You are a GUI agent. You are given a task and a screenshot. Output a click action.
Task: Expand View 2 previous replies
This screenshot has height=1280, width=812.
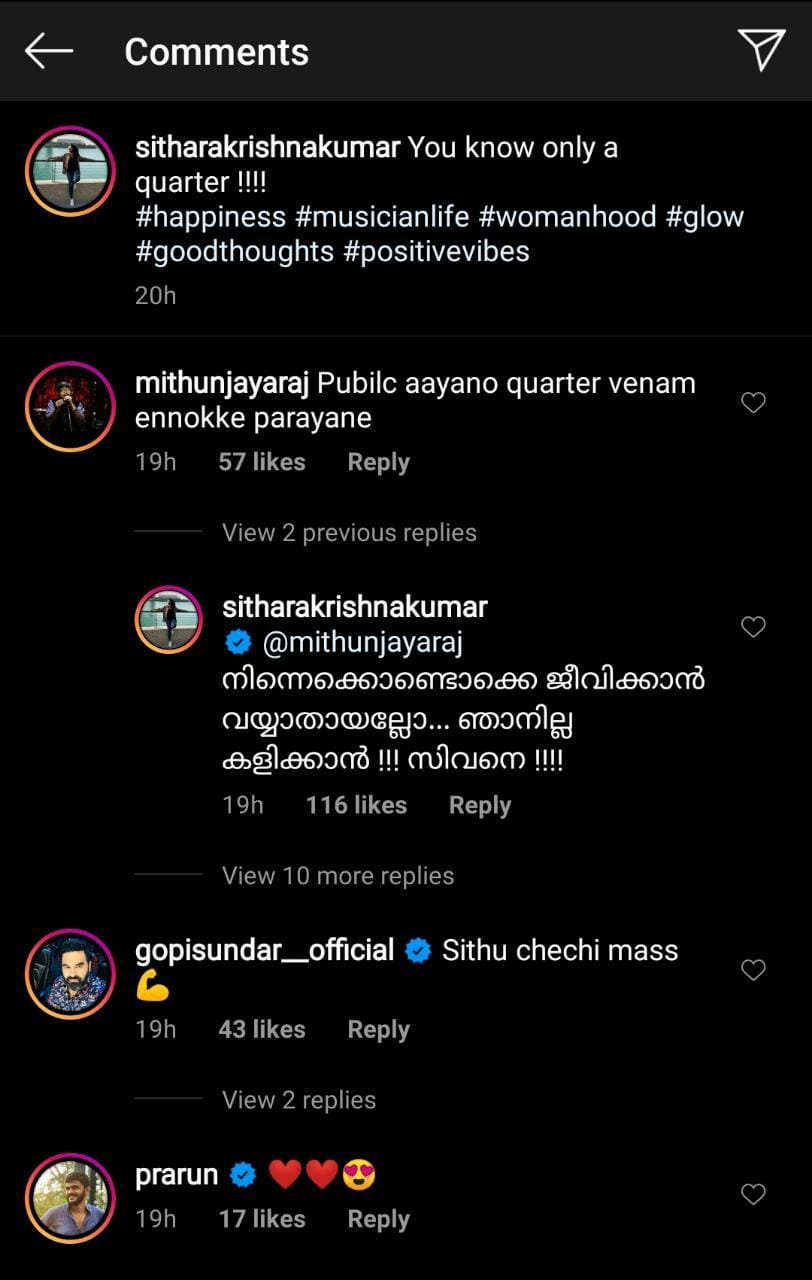point(349,533)
